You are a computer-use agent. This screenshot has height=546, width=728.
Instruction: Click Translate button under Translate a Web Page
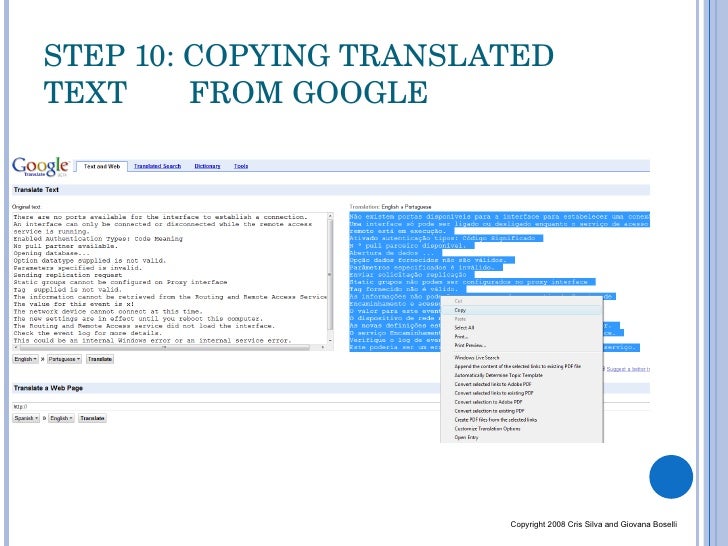(x=92, y=418)
